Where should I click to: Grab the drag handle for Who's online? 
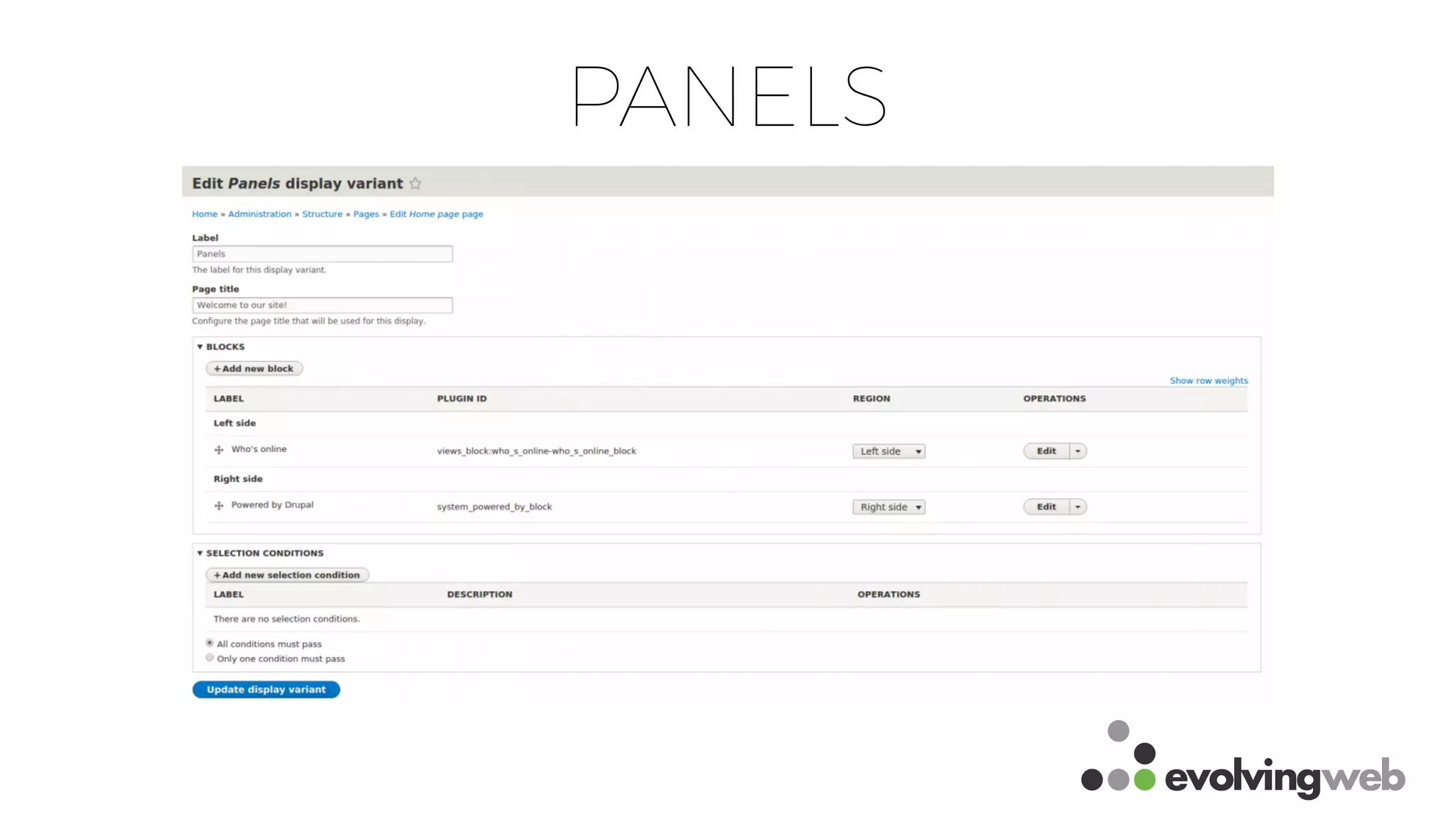(219, 449)
